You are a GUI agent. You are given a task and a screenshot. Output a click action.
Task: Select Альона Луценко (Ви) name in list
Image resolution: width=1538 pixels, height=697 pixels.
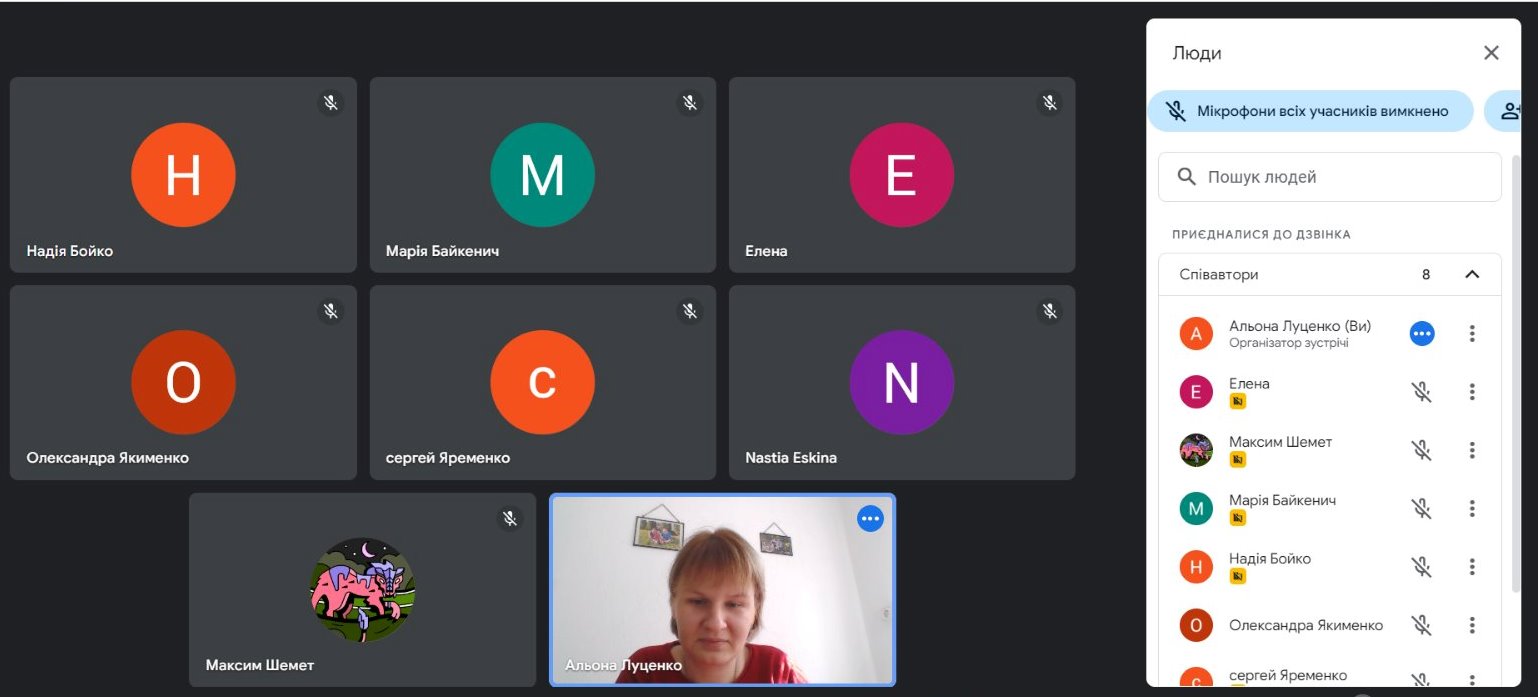click(x=1300, y=326)
